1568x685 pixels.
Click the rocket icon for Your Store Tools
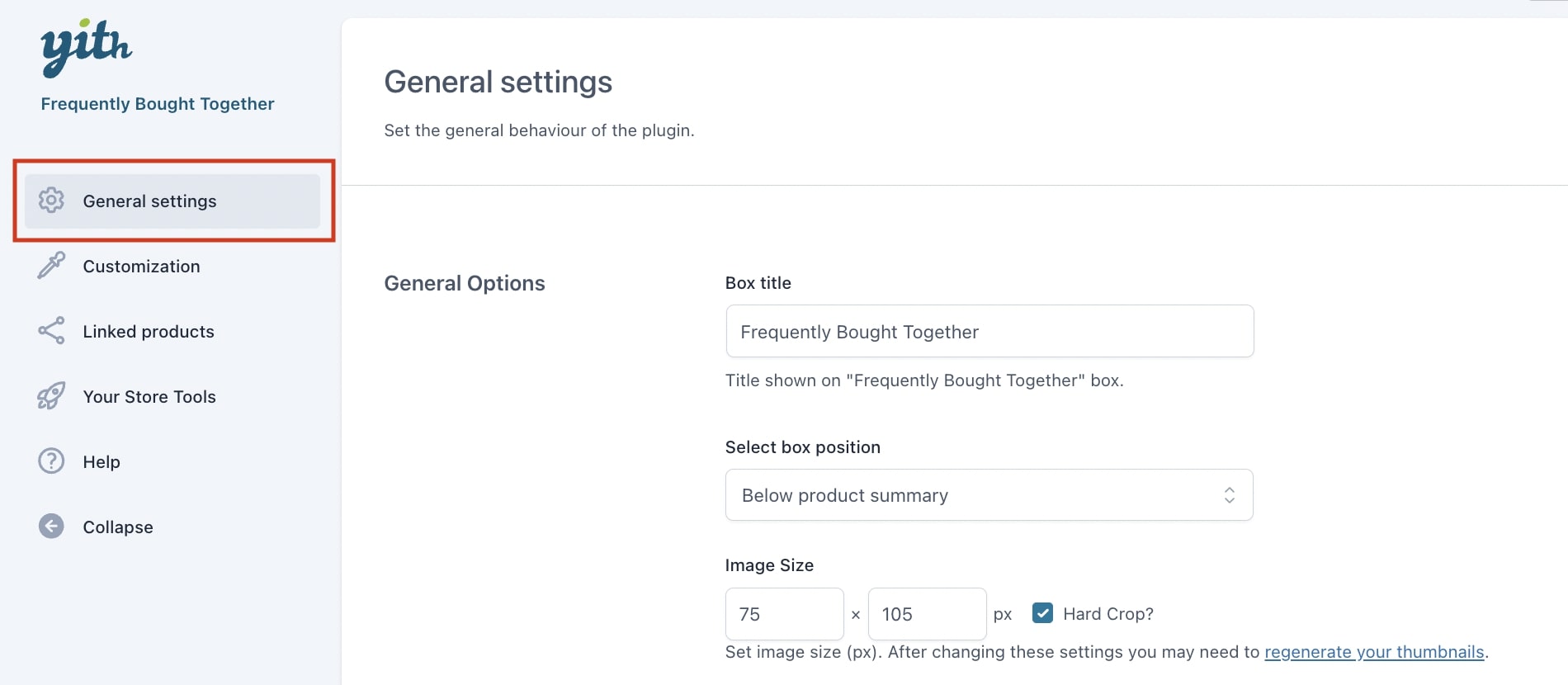pyautogui.click(x=51, y=396)
